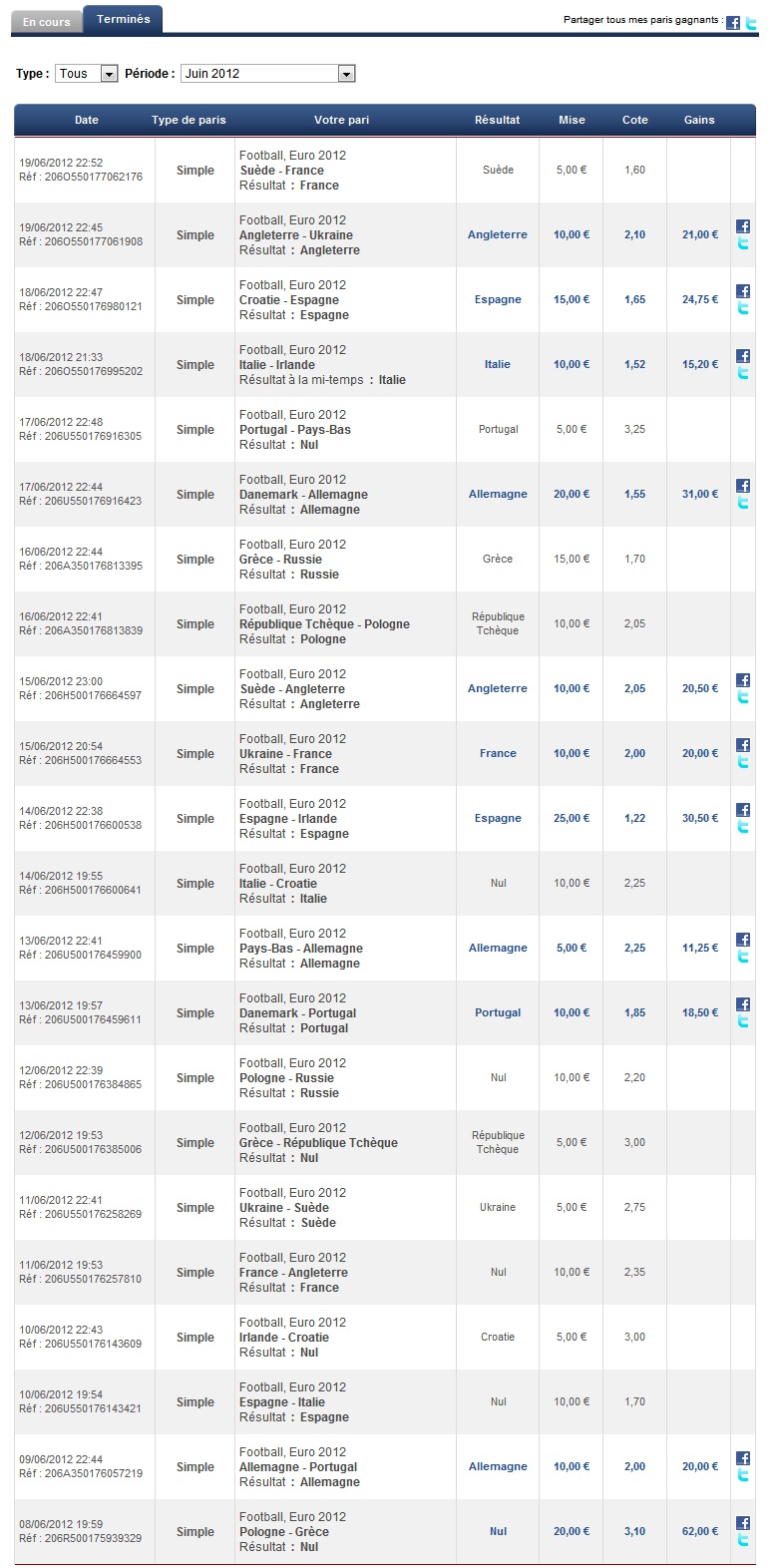Tweet the Danemark - Allemagne winning bet
This screenshot has height=1568, width=781.
pos(743,503)
